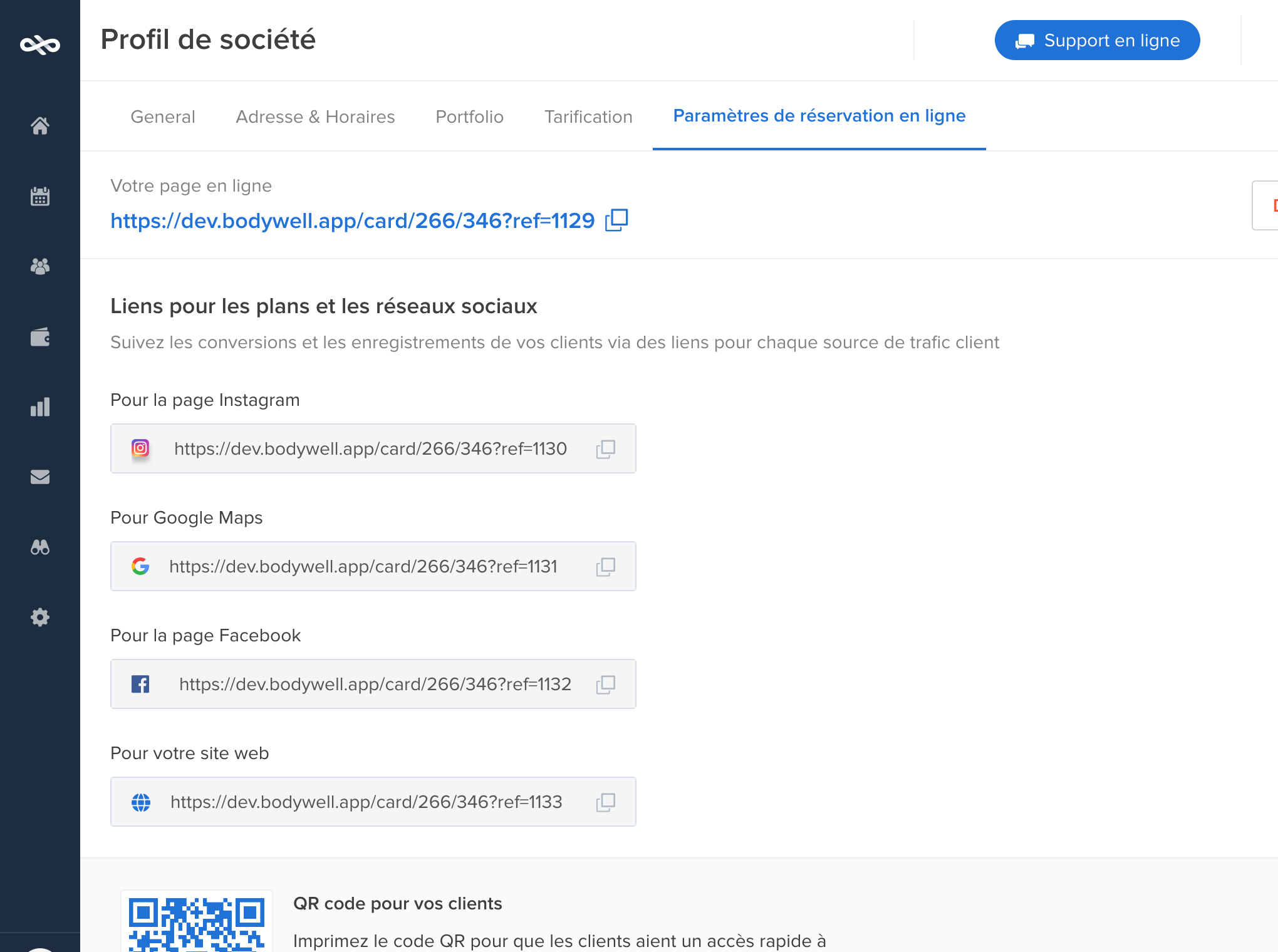Open the statistics bar chart icon
Image resolution: width=1278 pixels, height=952 pixels.
(x=40, y=407)
